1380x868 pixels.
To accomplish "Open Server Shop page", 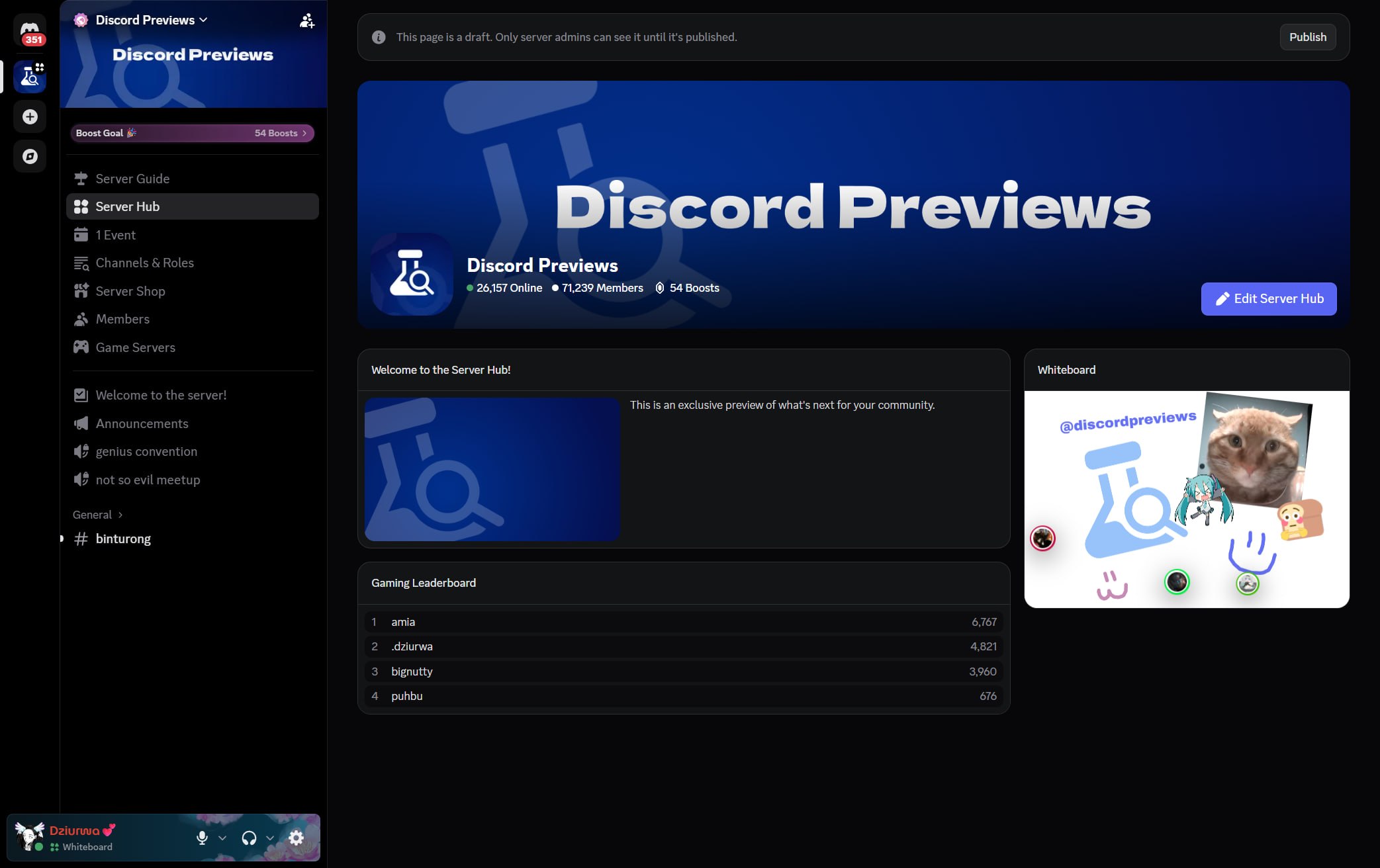I will (x=192, y=291).
